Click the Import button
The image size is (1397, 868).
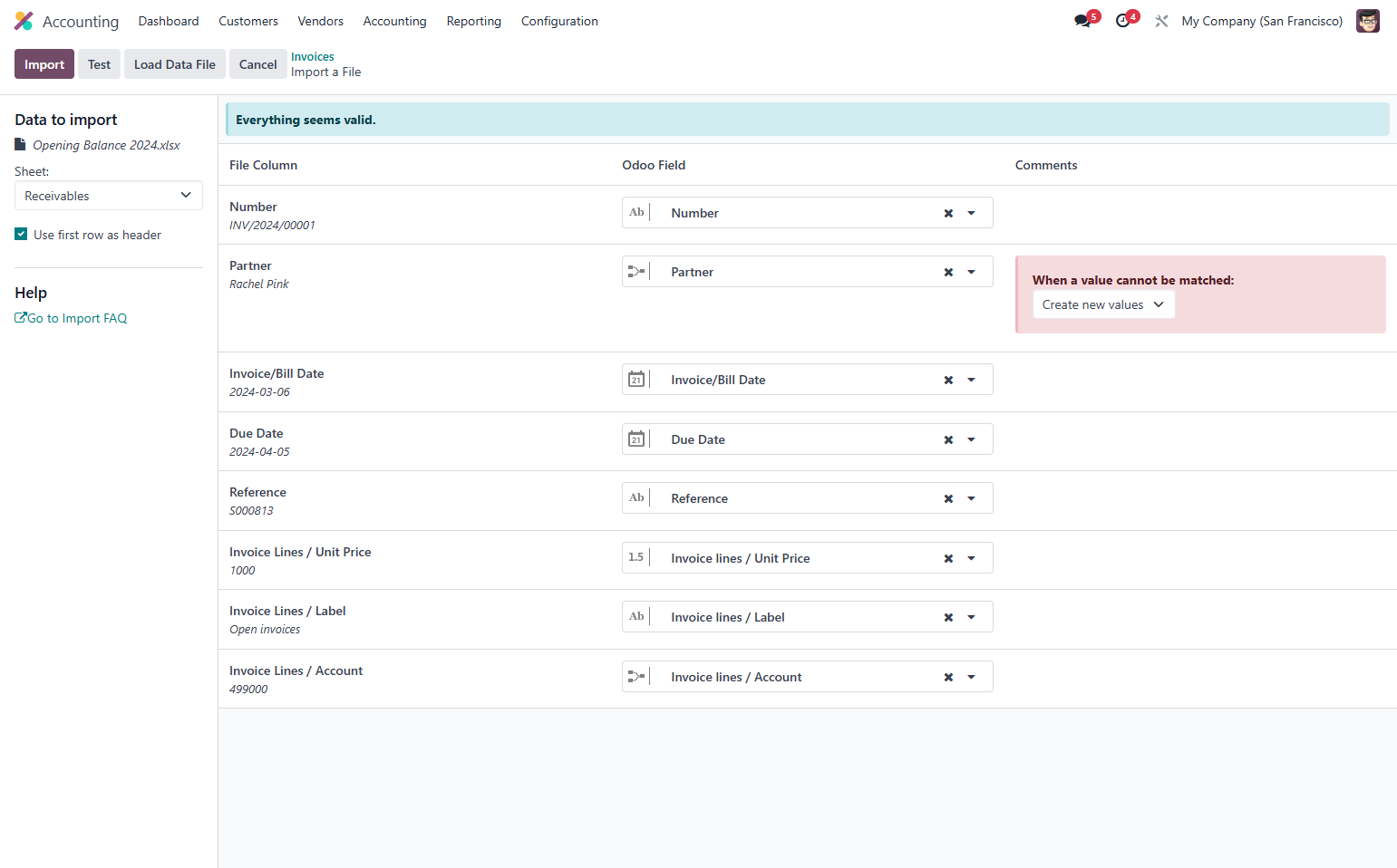coord(44,64)
